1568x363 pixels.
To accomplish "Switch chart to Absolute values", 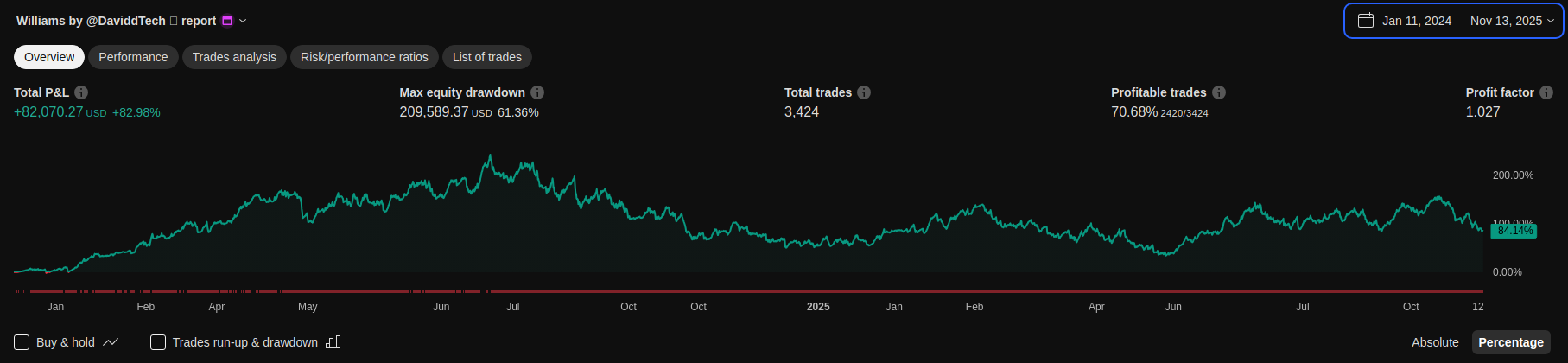I will point(1435,342).
